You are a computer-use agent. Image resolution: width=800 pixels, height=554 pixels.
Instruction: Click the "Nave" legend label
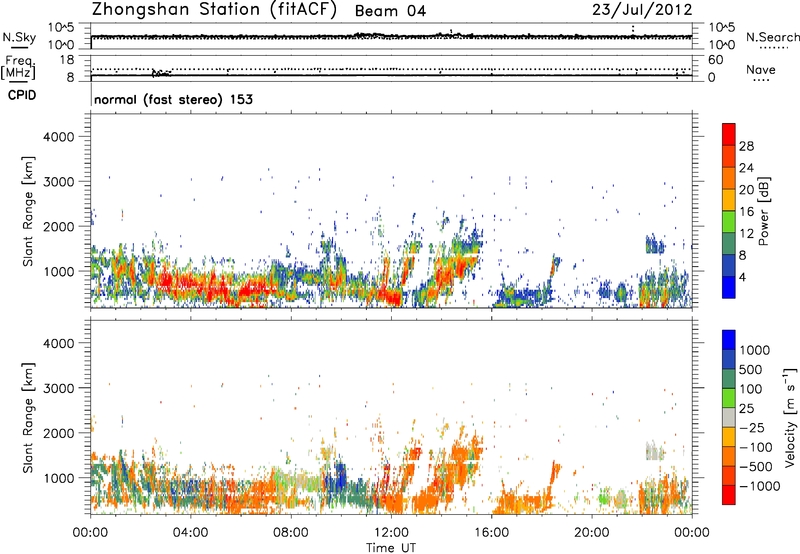click(761, 69)
